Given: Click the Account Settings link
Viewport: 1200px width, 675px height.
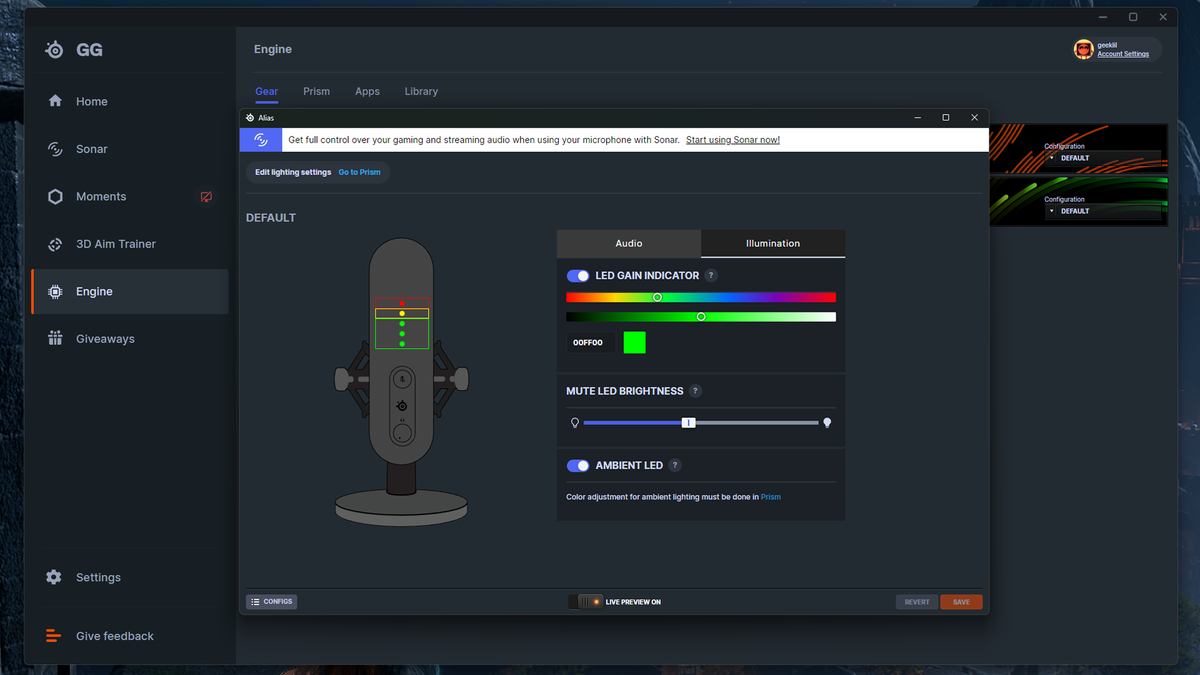Looking at the screenshot, I should click(x=1123, y=54).
